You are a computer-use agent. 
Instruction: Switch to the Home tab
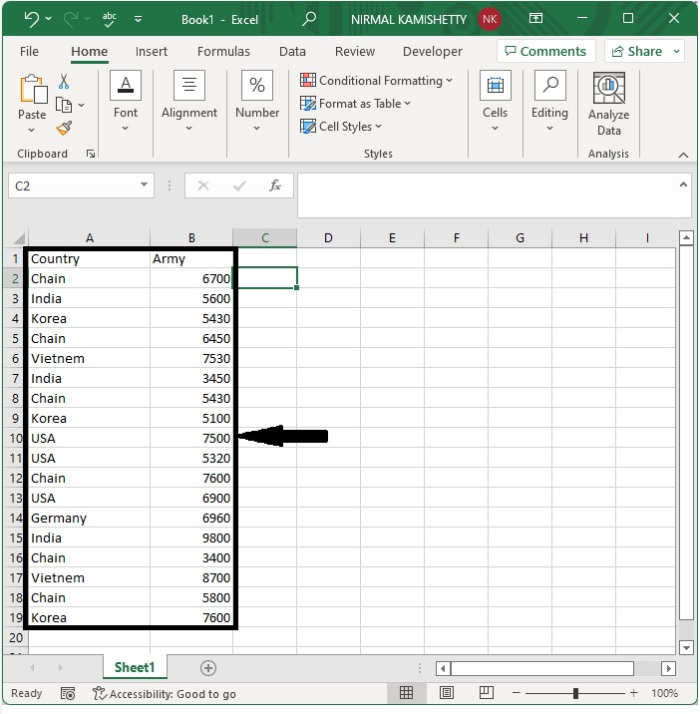coord(89,51)
